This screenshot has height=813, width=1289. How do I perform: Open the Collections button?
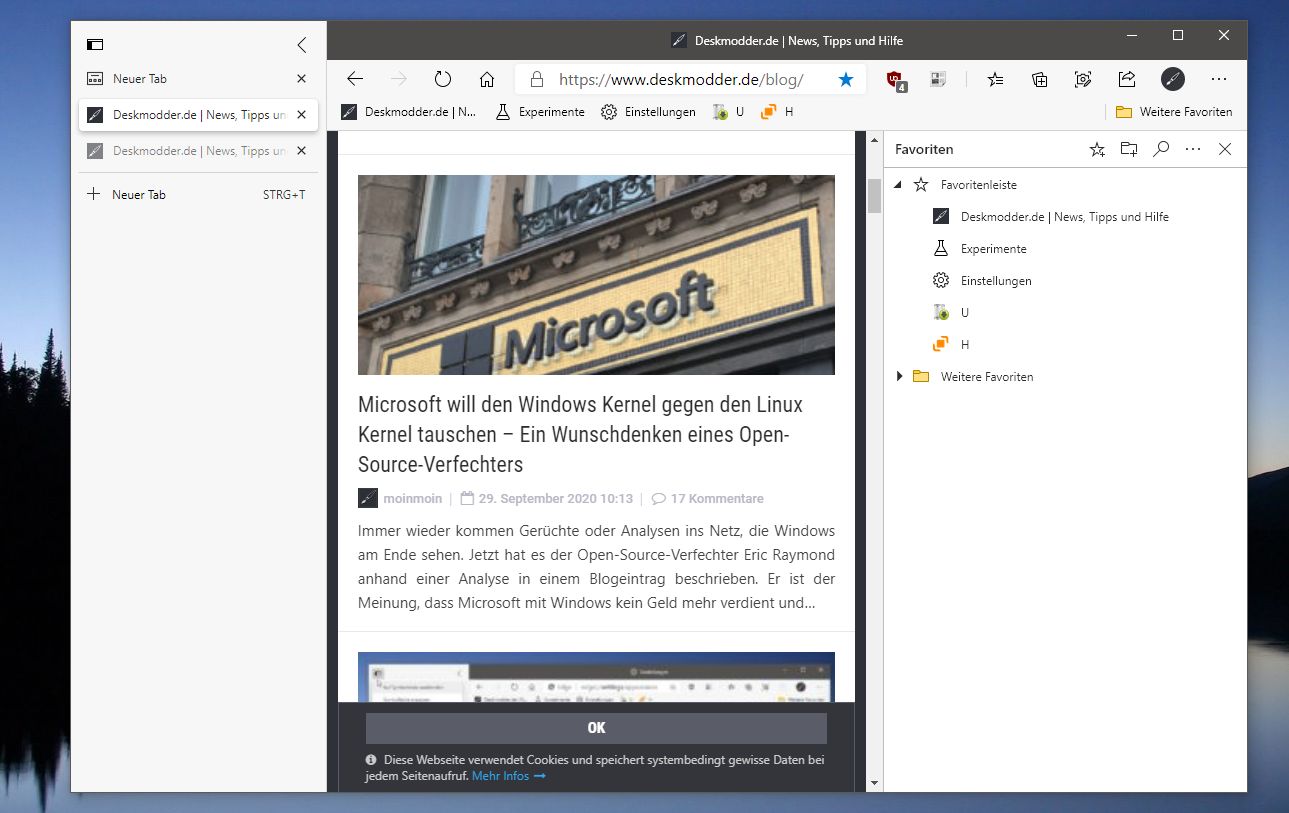[x=1039, y=79]
